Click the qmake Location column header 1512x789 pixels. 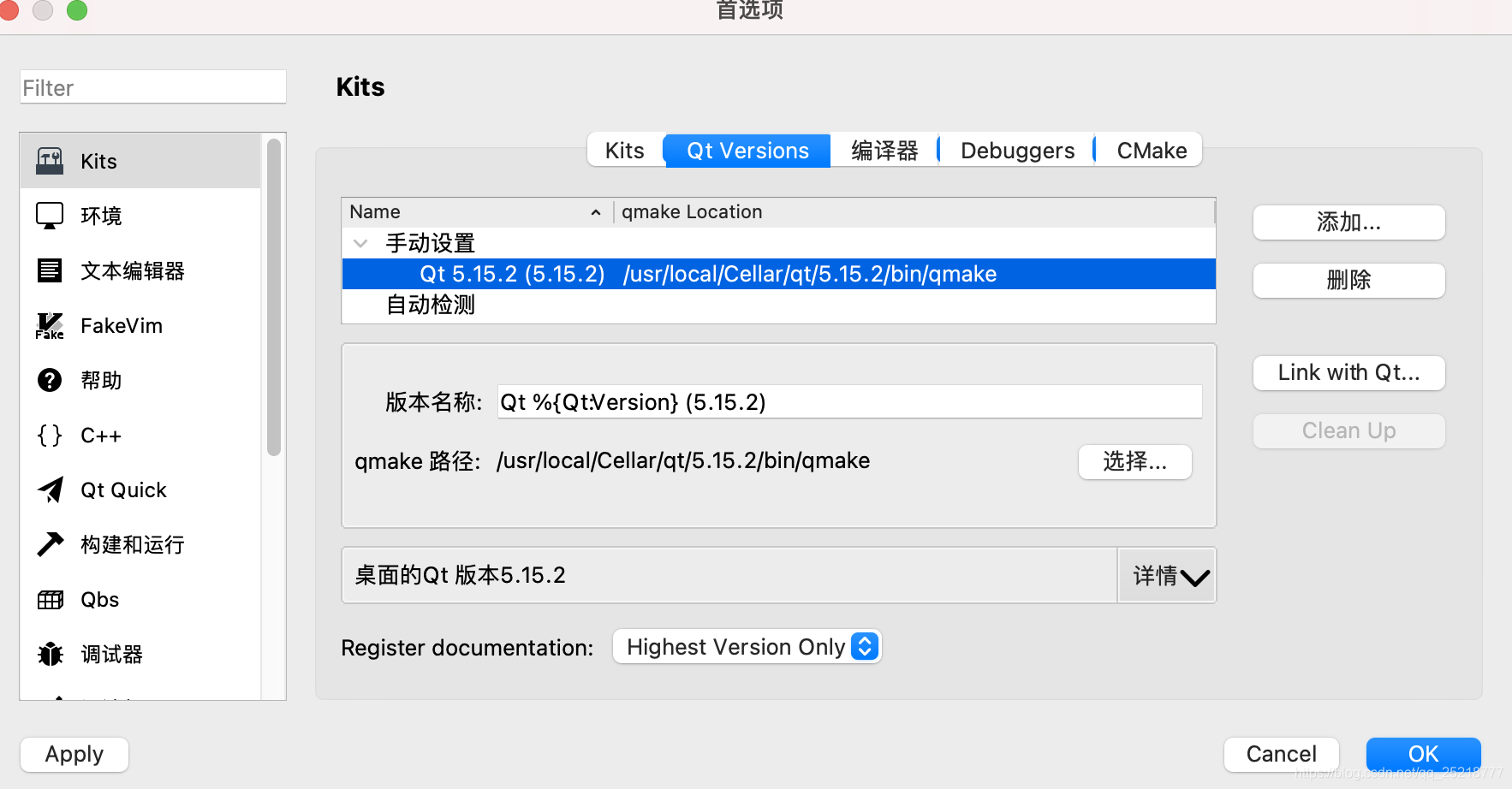[914, 212]
